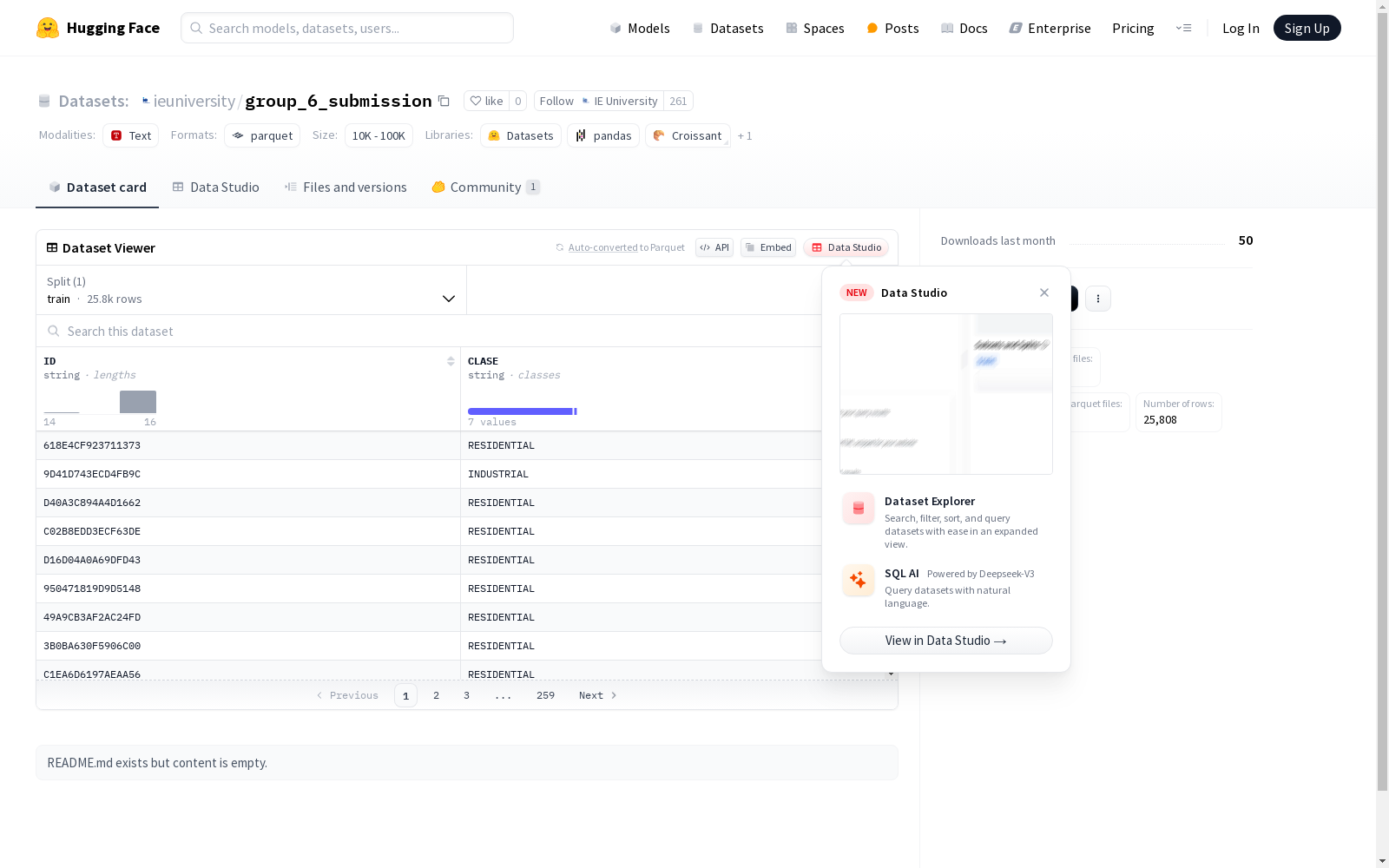Go to Next page of rows
1389x868 pixels.
[598, 695]
